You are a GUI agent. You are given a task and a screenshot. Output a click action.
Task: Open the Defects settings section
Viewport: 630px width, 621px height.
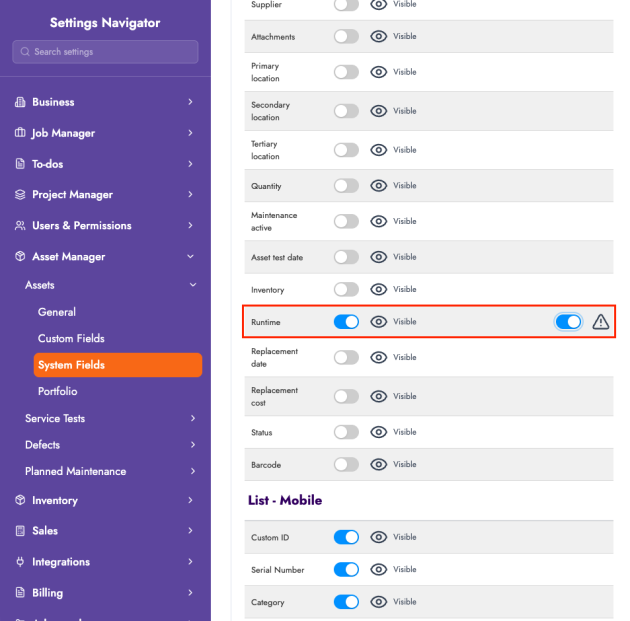[43, 445]
